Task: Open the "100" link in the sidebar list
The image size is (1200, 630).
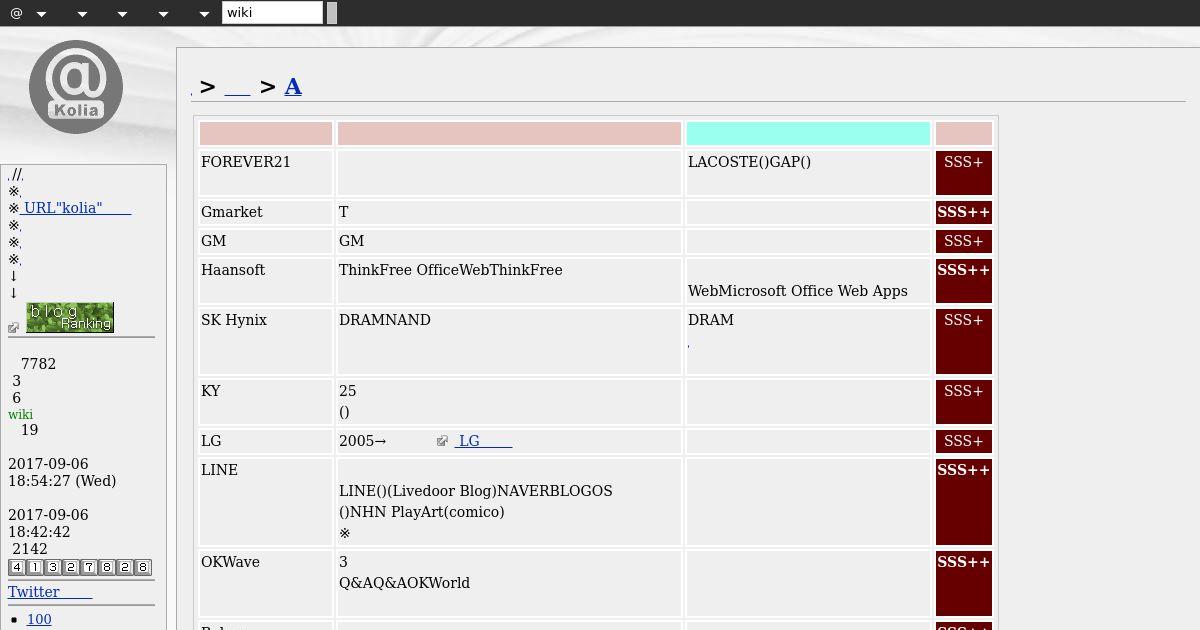Action: point(39,620)
